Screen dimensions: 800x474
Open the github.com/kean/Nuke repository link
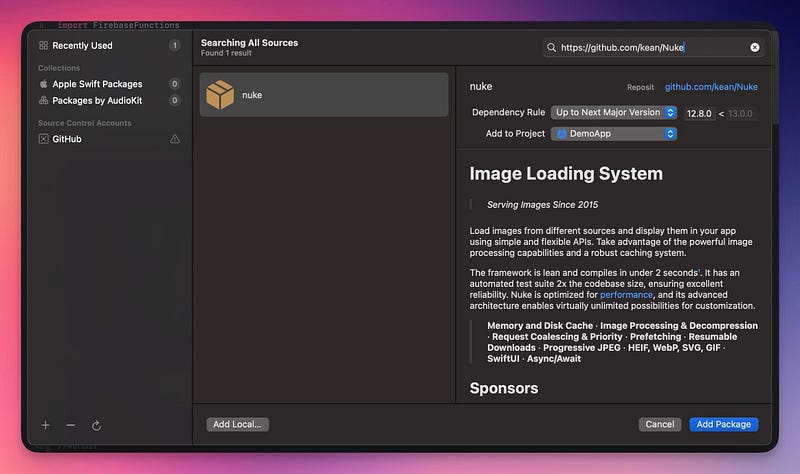711,87
